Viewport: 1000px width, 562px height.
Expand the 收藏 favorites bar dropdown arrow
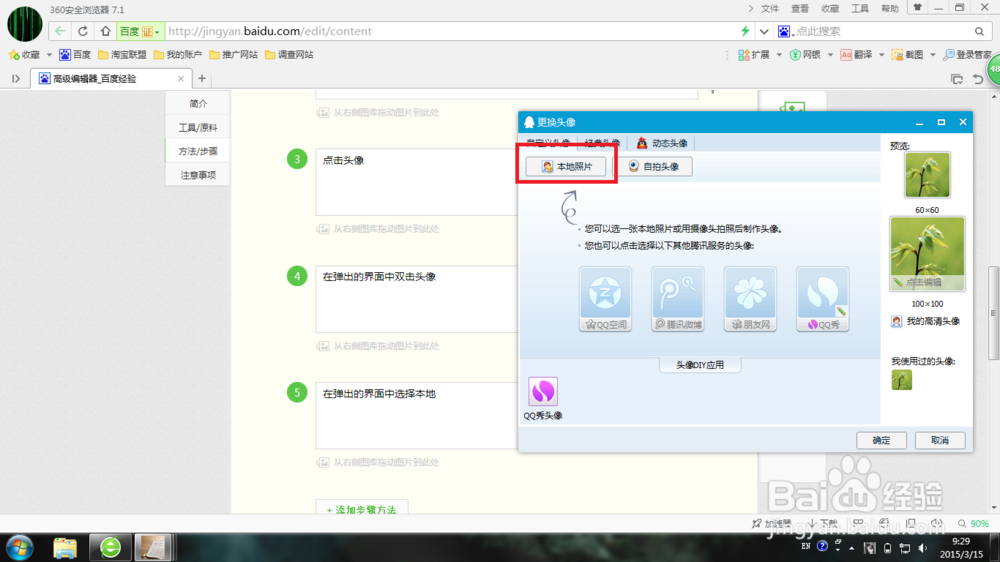(x=49, y=55)
